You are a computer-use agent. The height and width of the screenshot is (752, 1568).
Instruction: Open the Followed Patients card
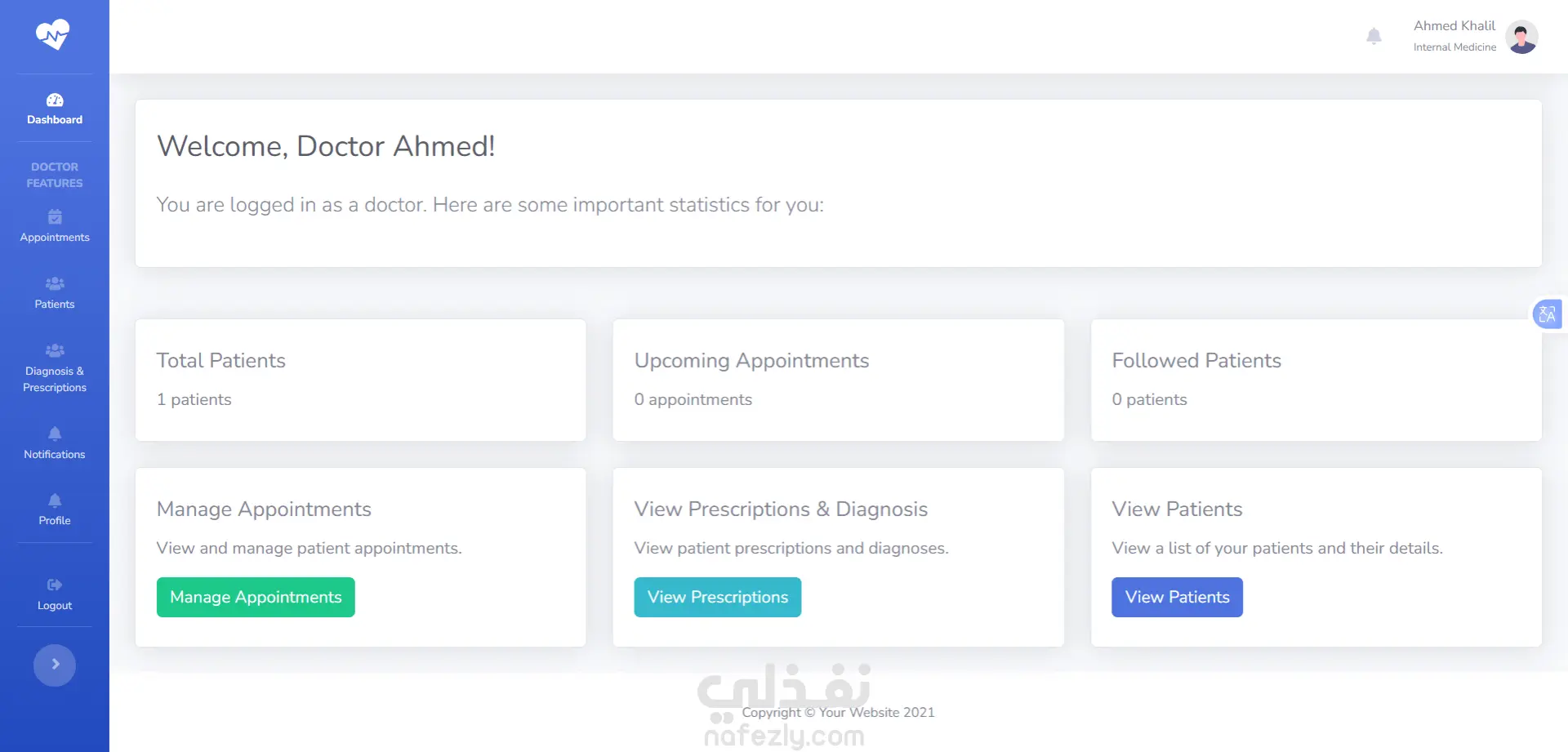pyautogui.click(x=1316, y=380)
